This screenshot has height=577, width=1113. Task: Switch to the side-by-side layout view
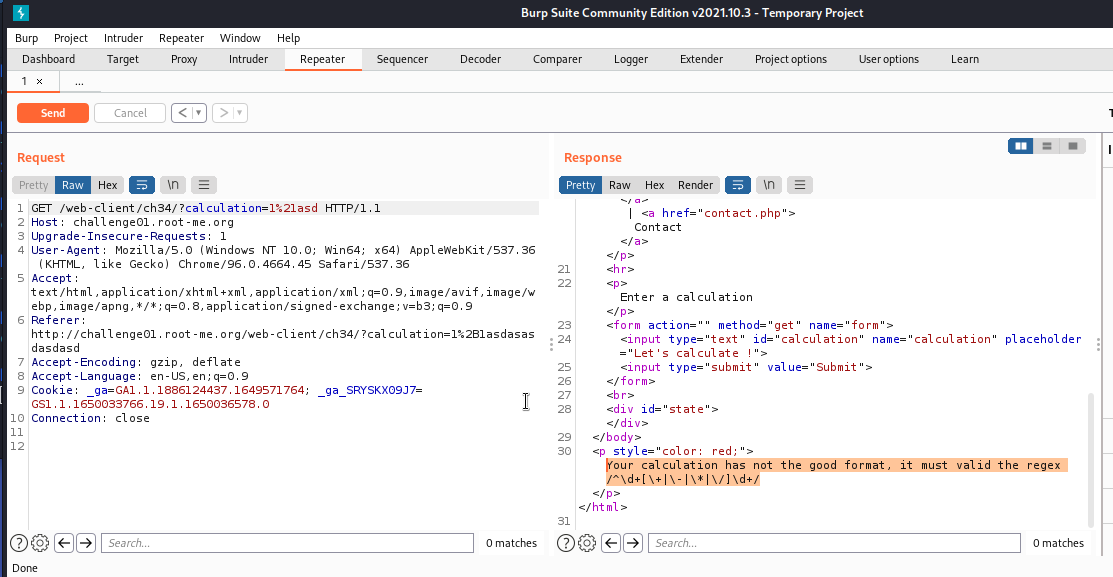tap(1021, 146)
